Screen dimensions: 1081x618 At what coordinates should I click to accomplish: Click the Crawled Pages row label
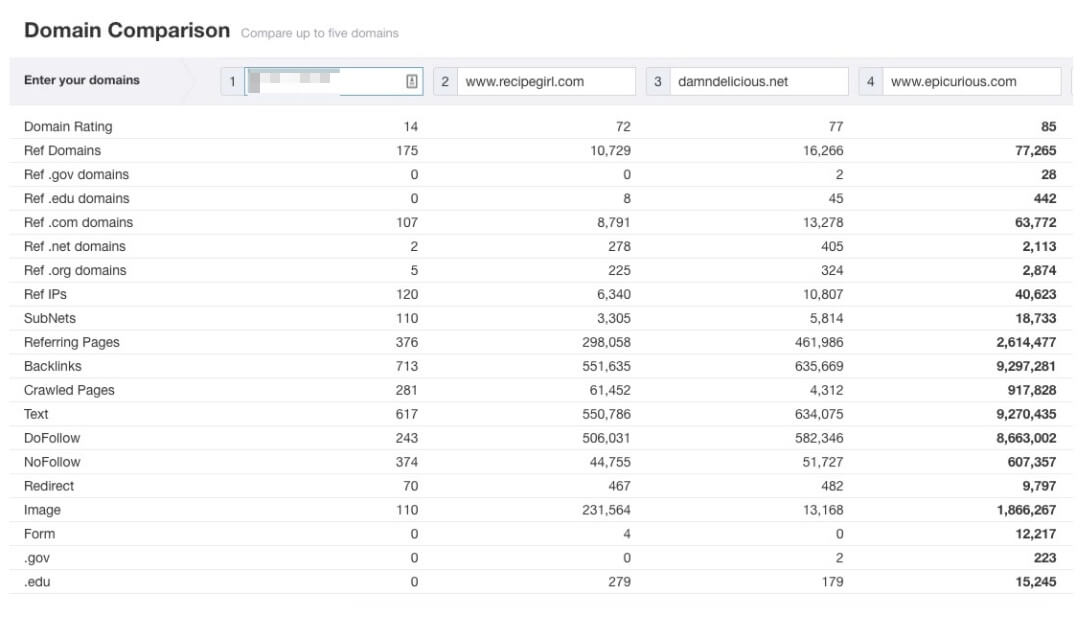69,390
